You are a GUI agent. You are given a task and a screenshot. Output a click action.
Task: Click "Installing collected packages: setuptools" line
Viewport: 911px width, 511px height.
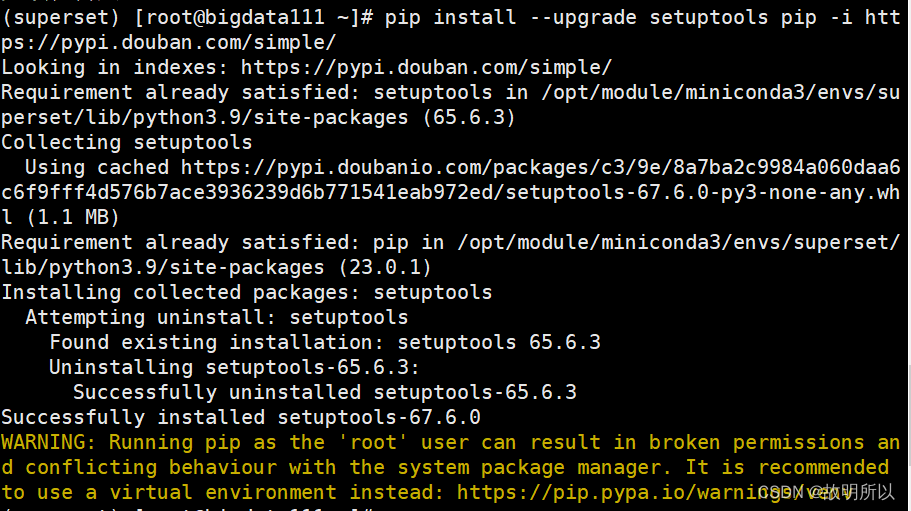[x=246, y=292]
